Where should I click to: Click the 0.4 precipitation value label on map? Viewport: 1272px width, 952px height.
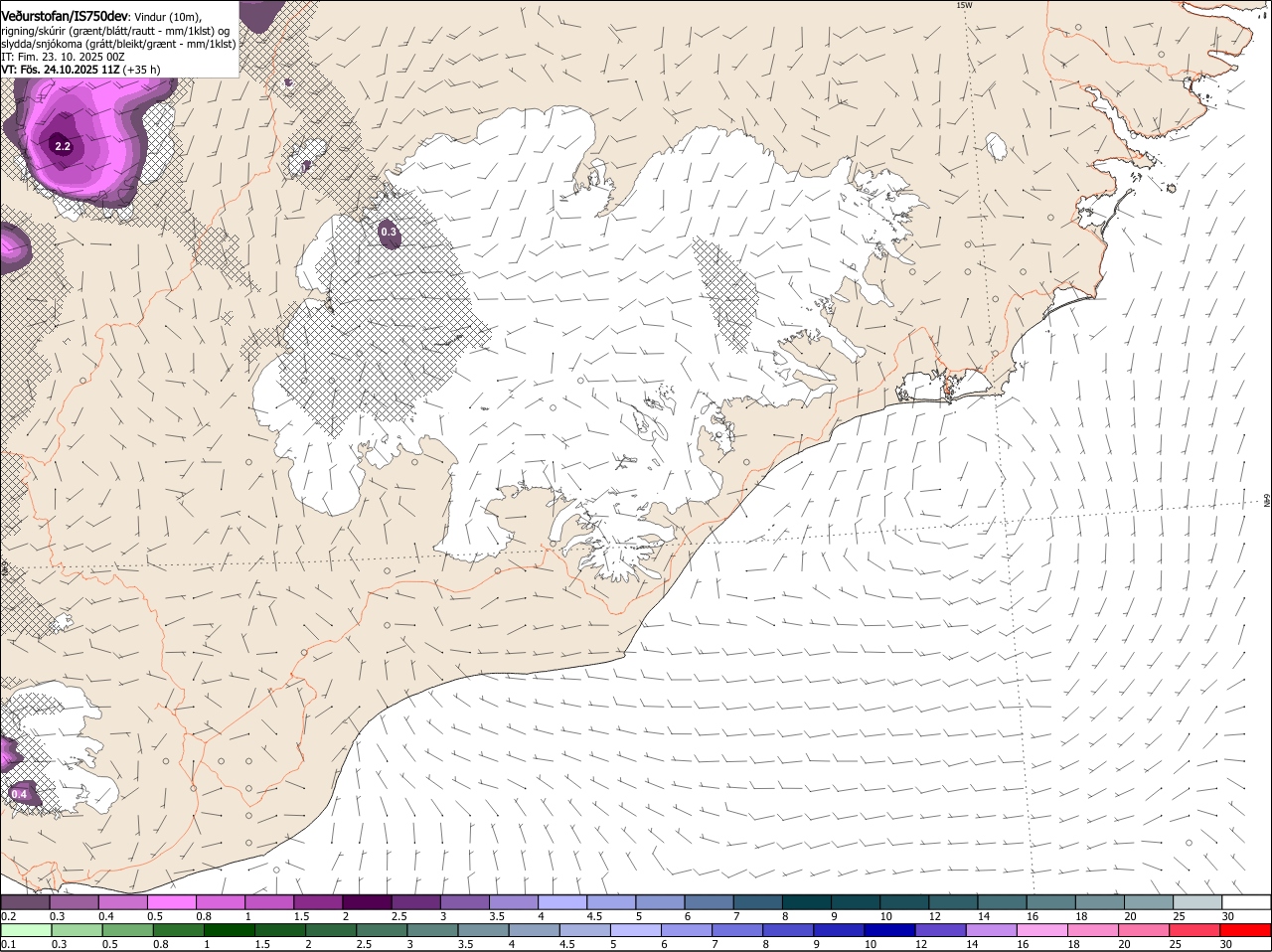20,794
